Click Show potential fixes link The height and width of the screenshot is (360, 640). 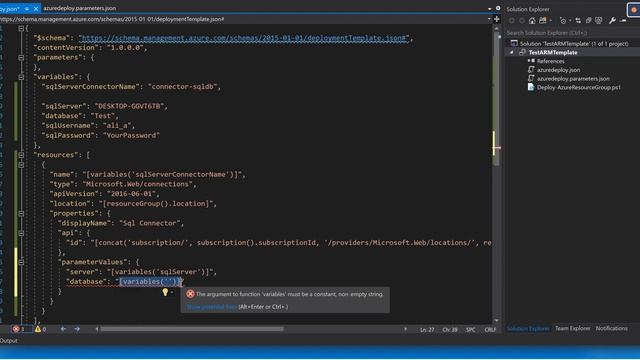(211, 307)
